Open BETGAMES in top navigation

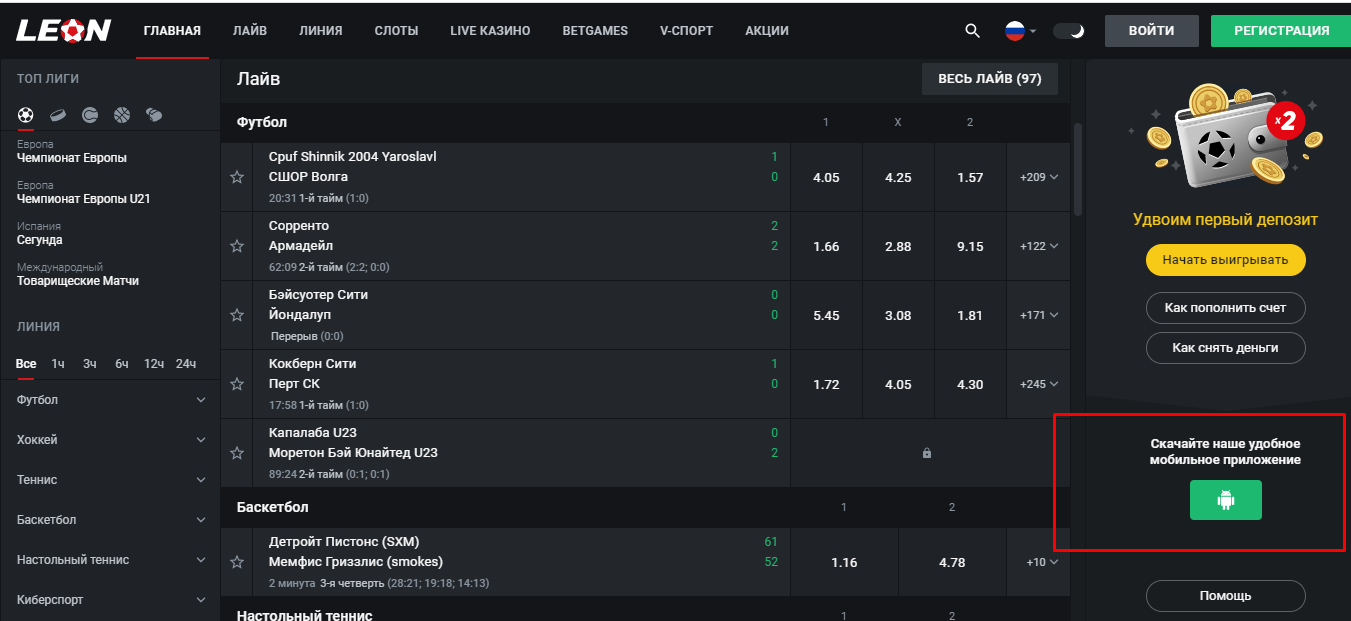coord(595,31)
